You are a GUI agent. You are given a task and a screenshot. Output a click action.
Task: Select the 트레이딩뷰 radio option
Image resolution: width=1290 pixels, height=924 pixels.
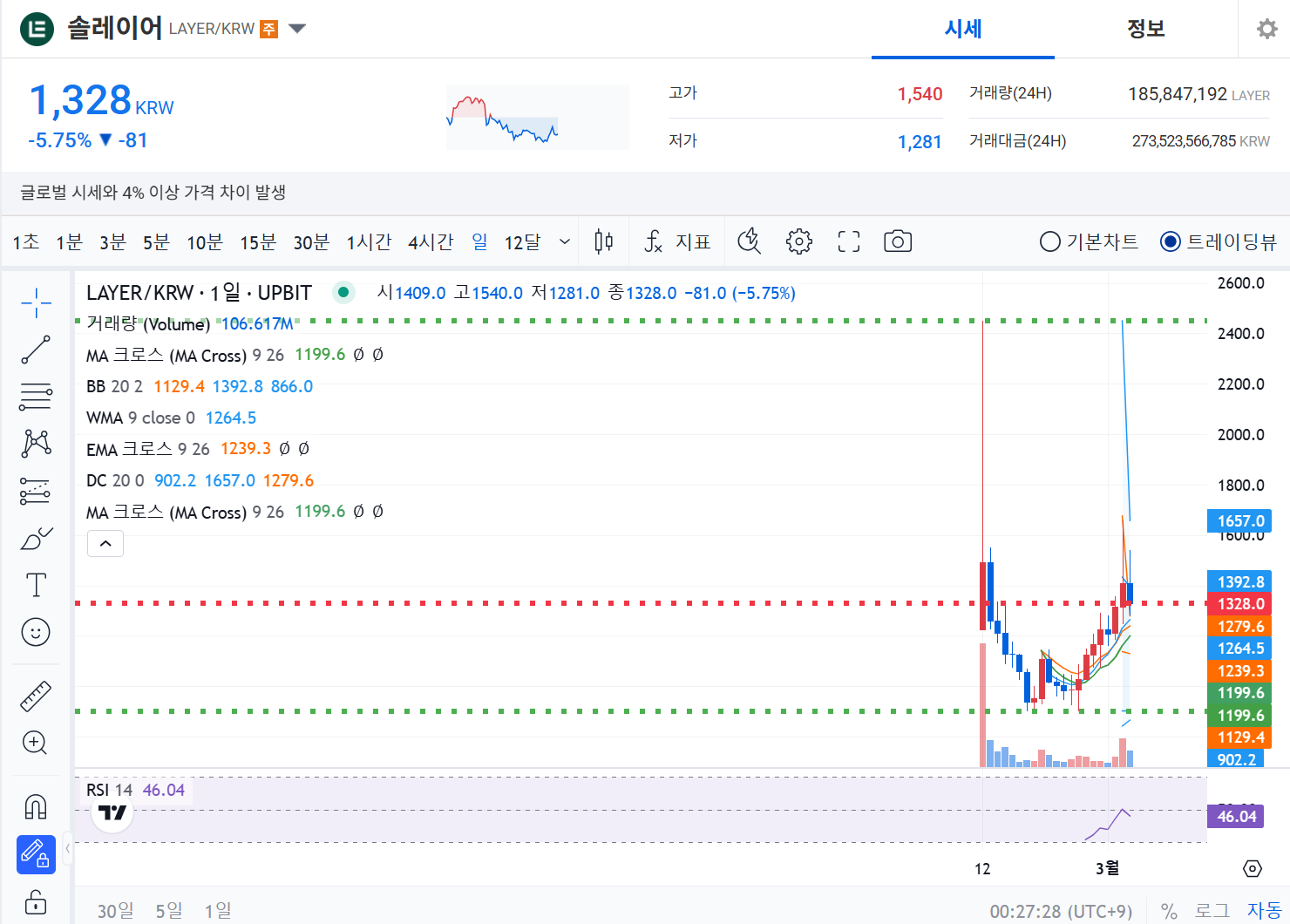[x=1219, y=241]
